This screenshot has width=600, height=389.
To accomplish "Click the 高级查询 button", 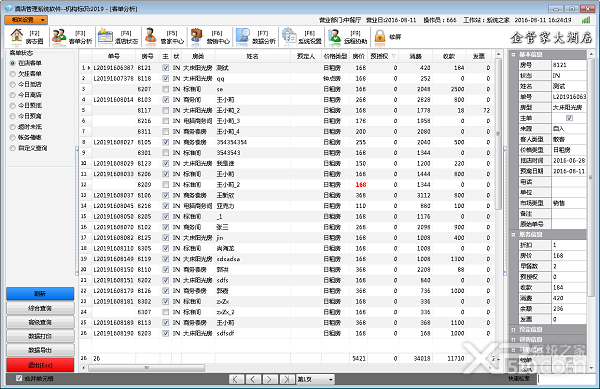I will point(40,322).
